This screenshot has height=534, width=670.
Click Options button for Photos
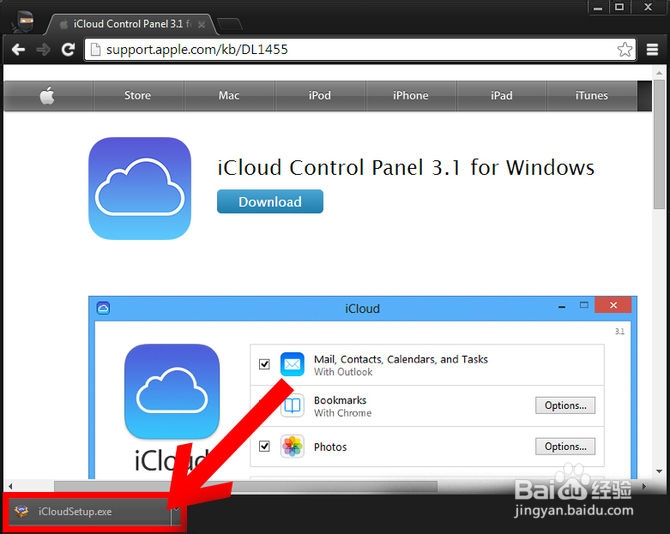pos(565,446)
